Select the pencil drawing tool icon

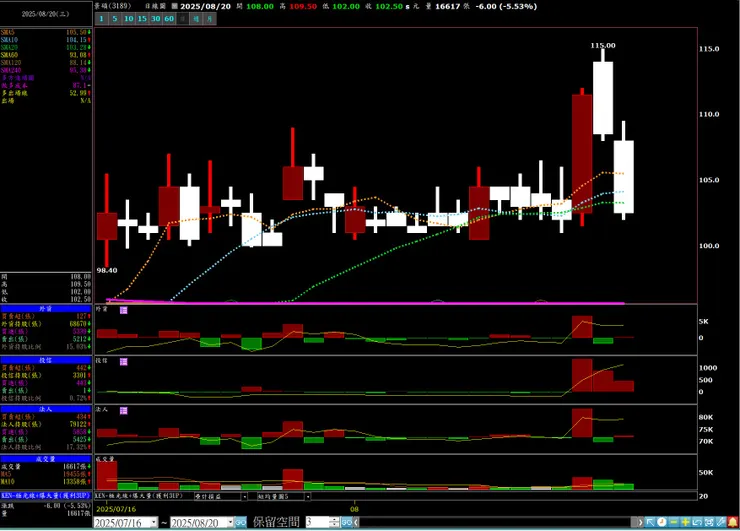[721, 522]
